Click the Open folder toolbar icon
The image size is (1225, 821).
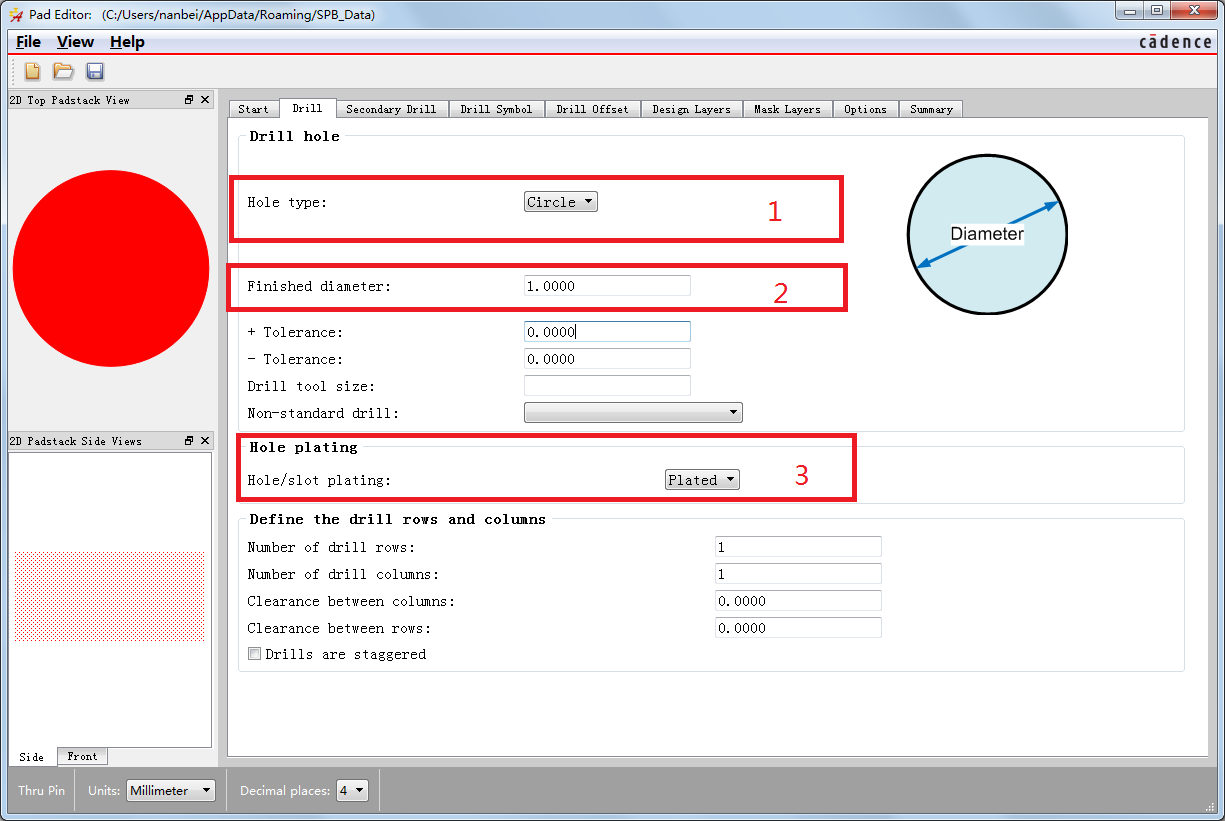[63, 71]
